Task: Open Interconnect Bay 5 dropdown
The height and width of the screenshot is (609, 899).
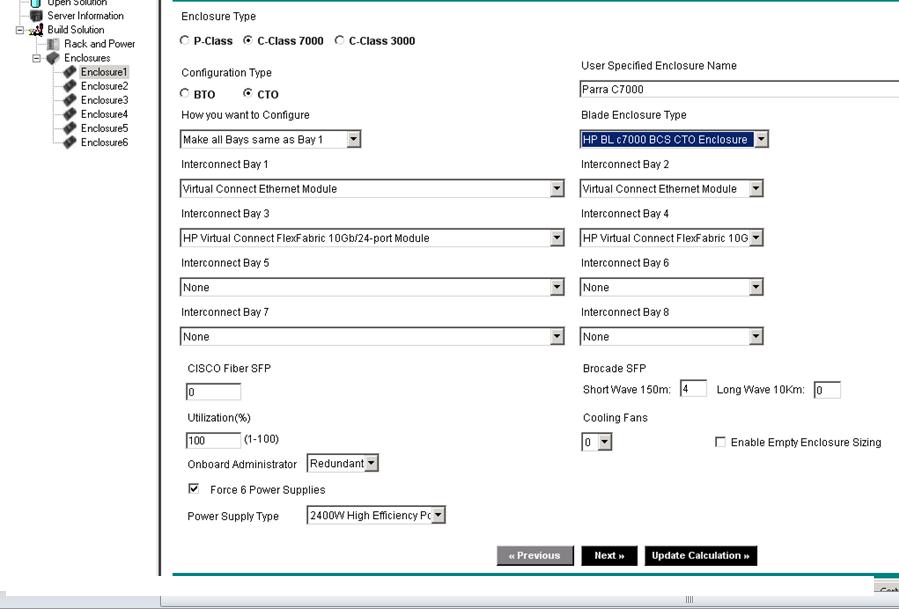Action: (x=372, y=287)
